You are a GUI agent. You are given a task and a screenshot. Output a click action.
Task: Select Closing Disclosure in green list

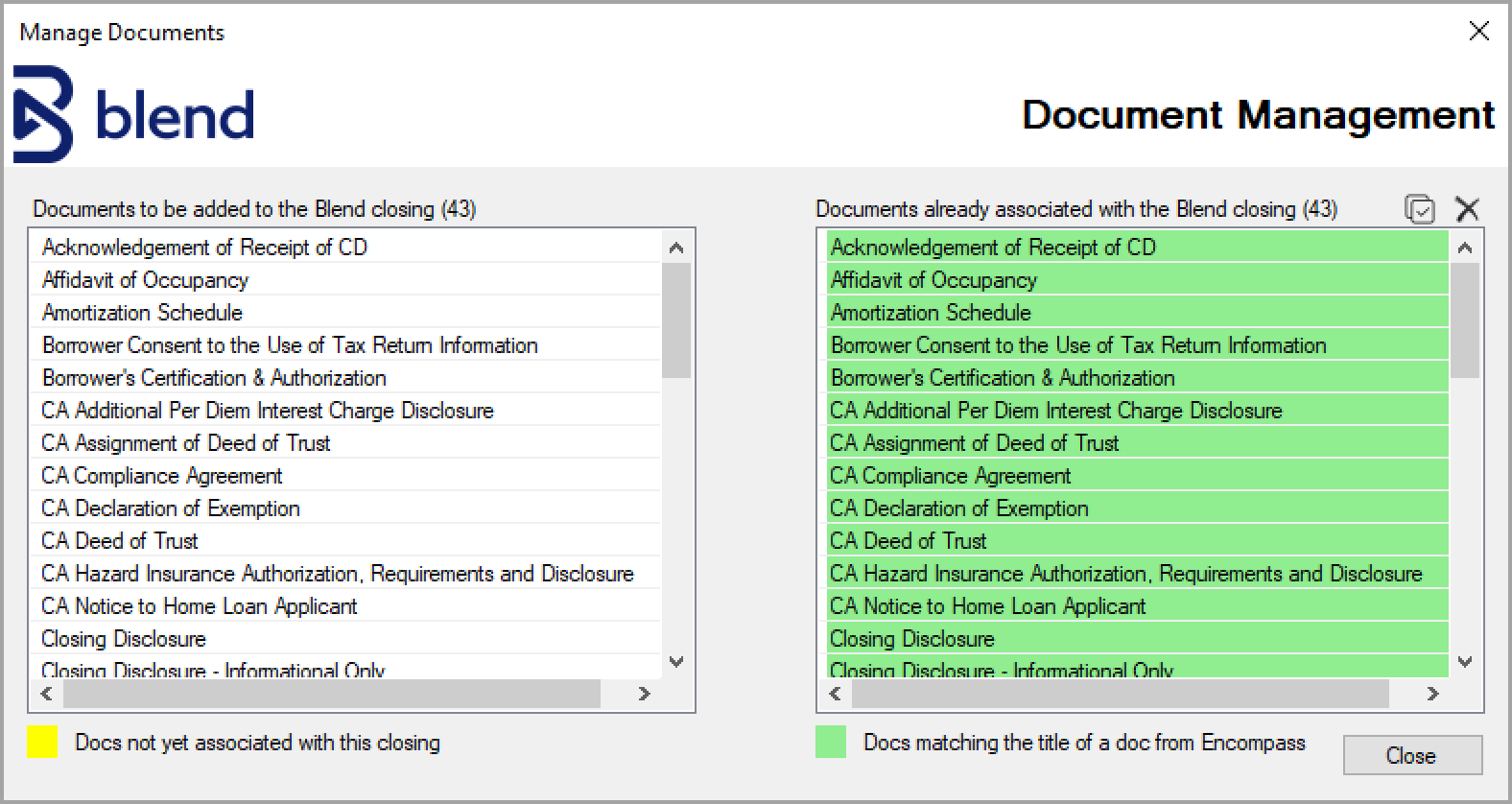(1138, 639)
